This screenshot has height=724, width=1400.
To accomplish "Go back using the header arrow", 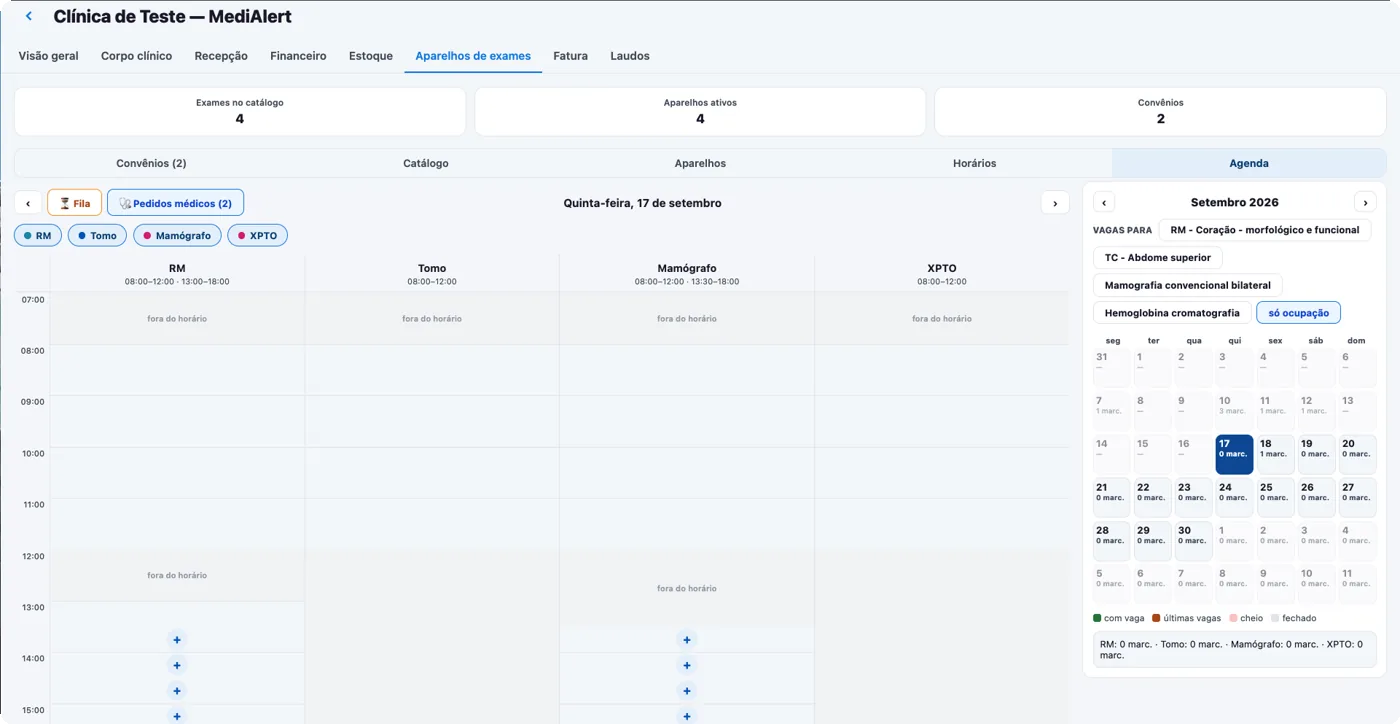I will coord(29,17).
